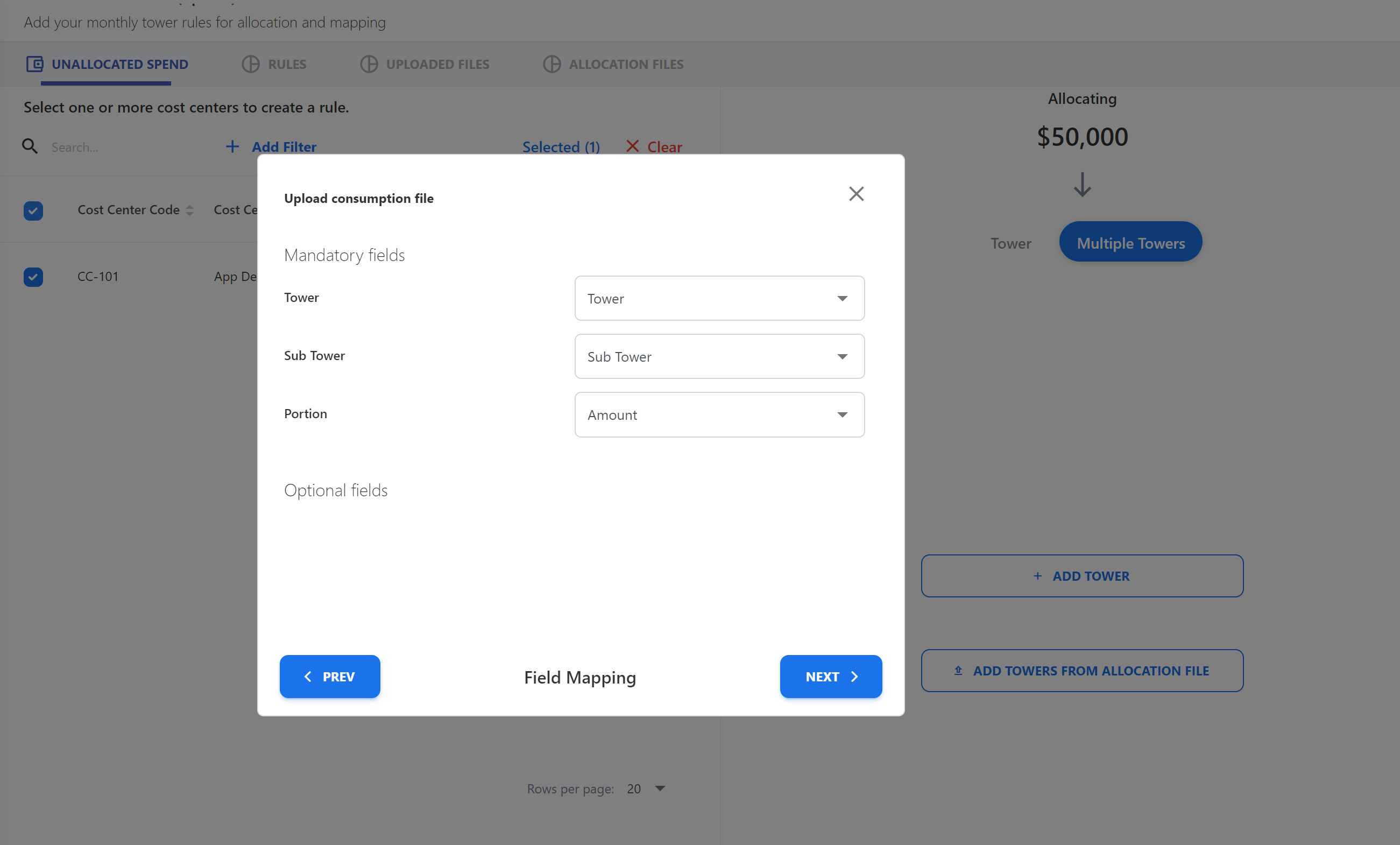This screenshot has width=1400, height=845.
Task: Switch to the Allocation Files tab
Action: (626, 64)
